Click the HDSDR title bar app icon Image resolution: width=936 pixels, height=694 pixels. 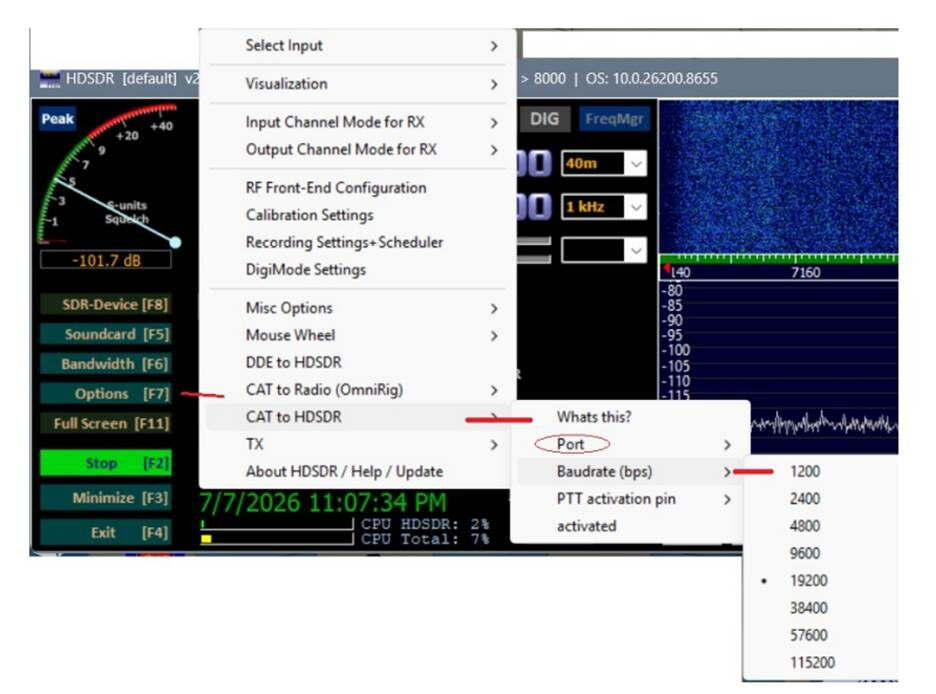[x=50, y=79]
